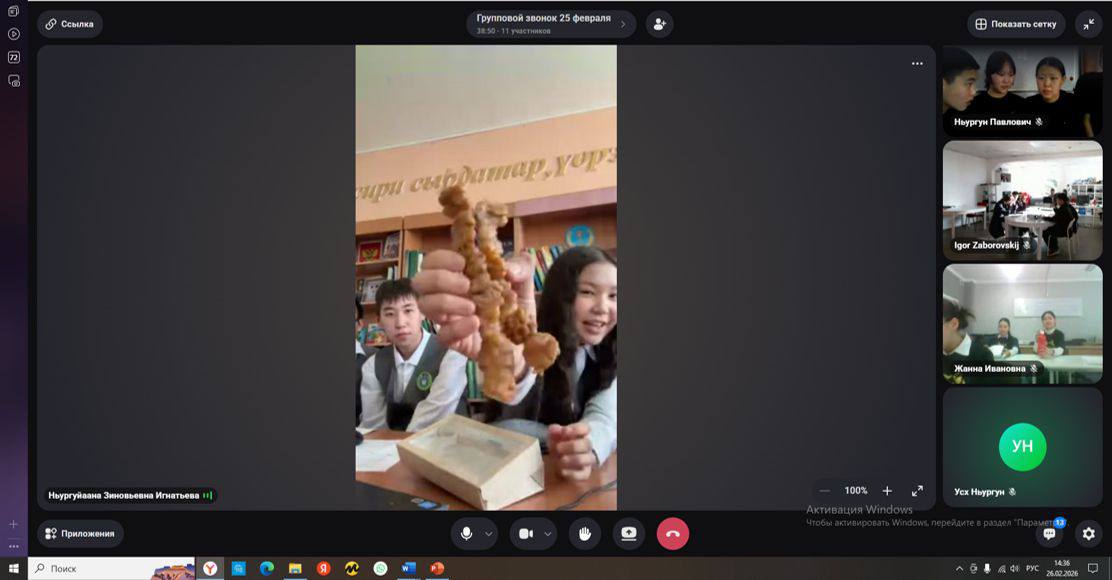This screenshot has height=580, width=1112.
Task: Collapse the call window using the arrows icon
Action: click(1088, 24)
